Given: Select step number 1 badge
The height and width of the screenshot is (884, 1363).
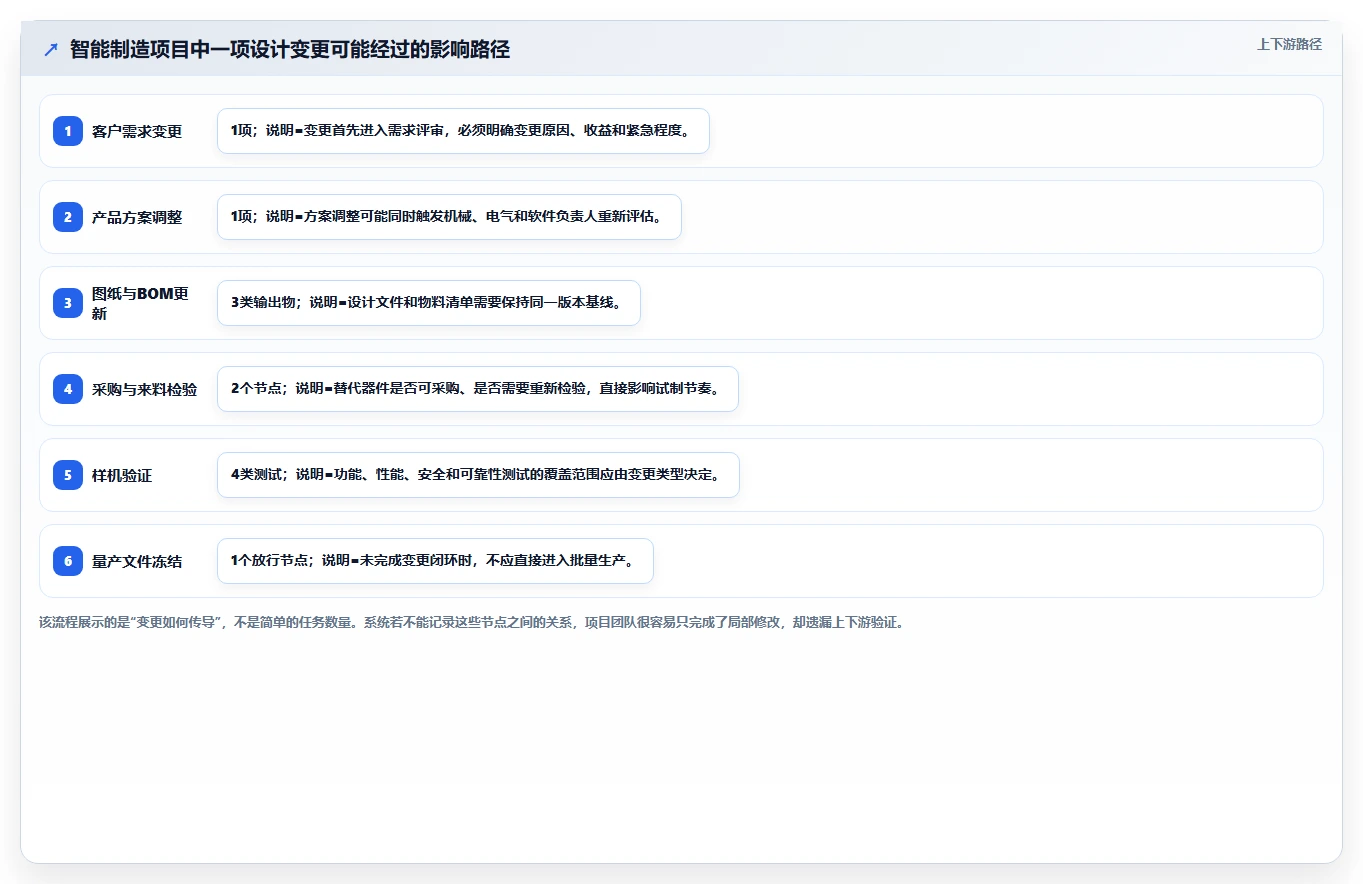Looking at the screenshot, I should [x=68, y=131].
